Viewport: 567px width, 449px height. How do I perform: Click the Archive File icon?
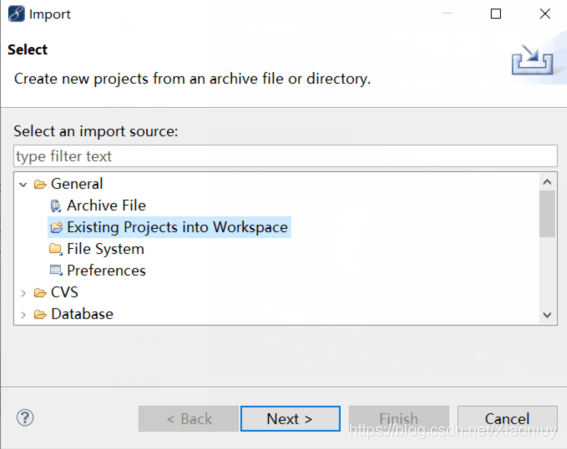coord(56,206)
